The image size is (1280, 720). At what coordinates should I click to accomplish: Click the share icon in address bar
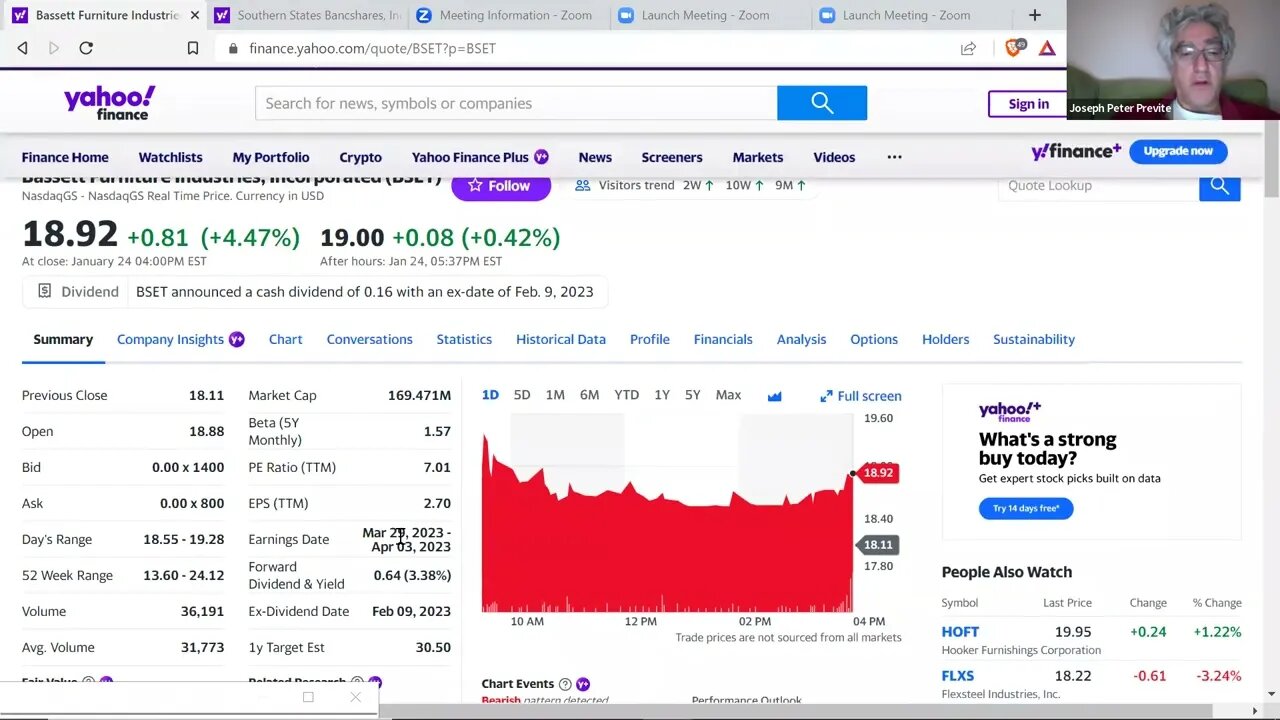[968, 48]
